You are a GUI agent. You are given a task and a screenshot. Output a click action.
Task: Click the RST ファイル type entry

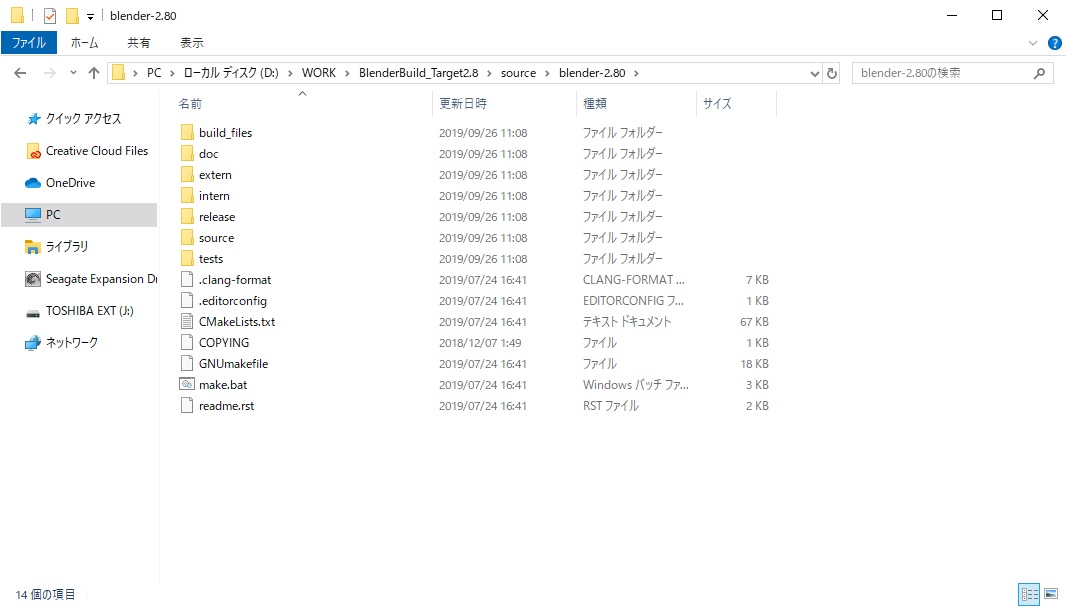coord(610,406)
